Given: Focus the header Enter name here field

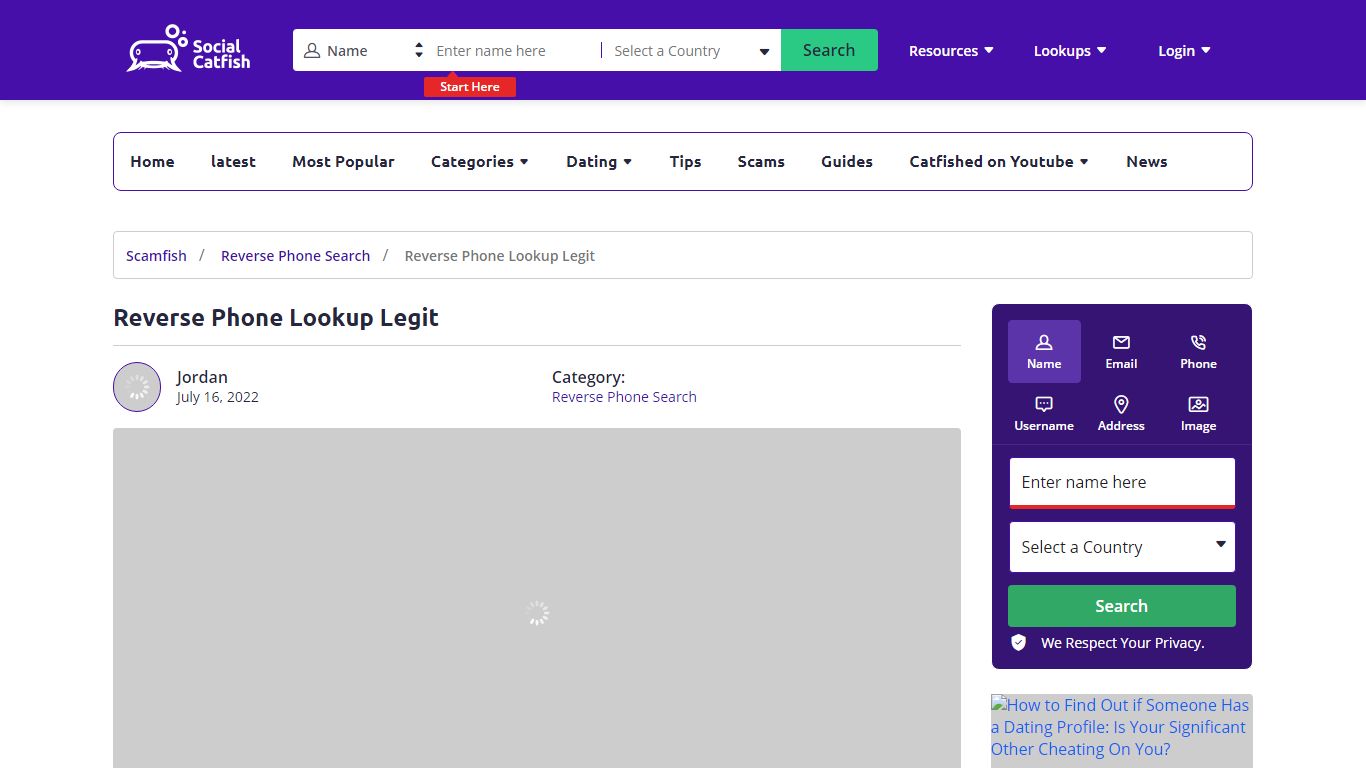Looking at the screenshot, I should tap(514, 51).
